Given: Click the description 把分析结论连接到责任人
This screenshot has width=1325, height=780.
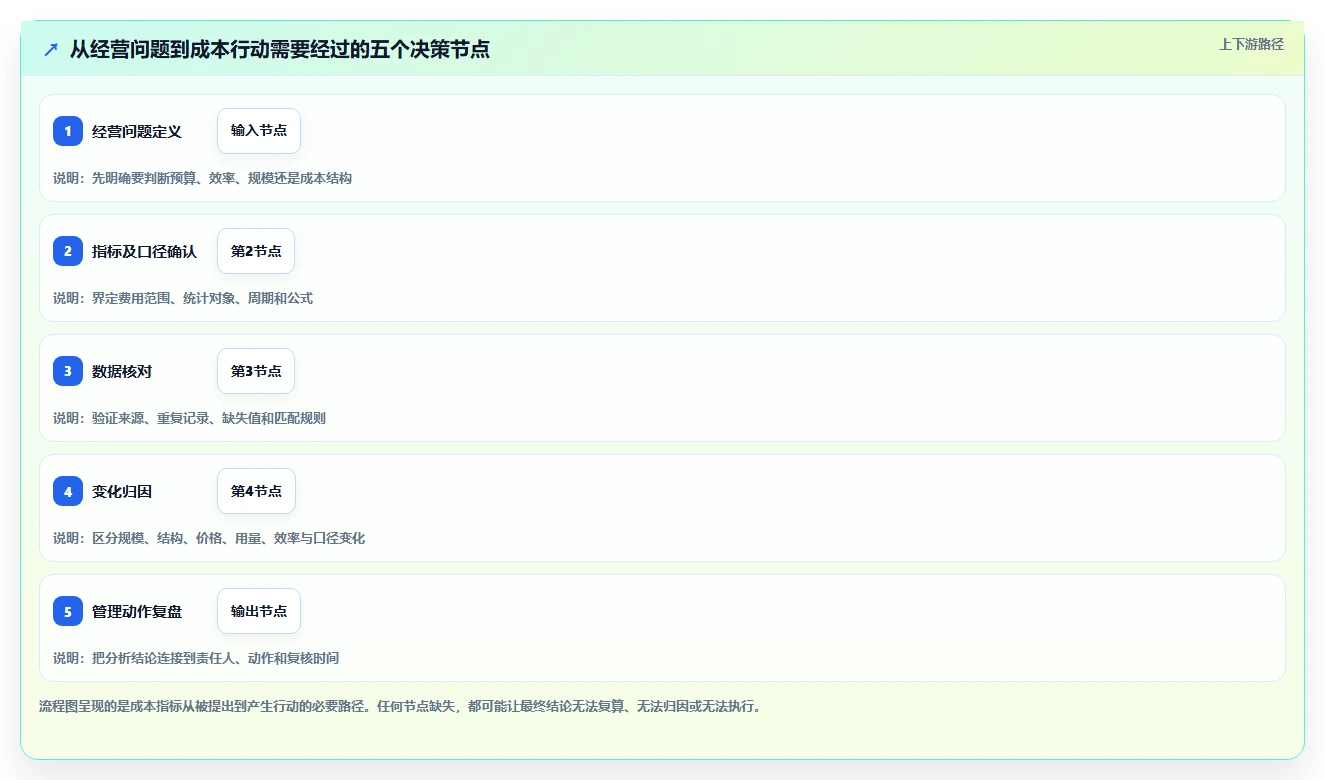Looking at the screenshot, I should coord(196,658).
